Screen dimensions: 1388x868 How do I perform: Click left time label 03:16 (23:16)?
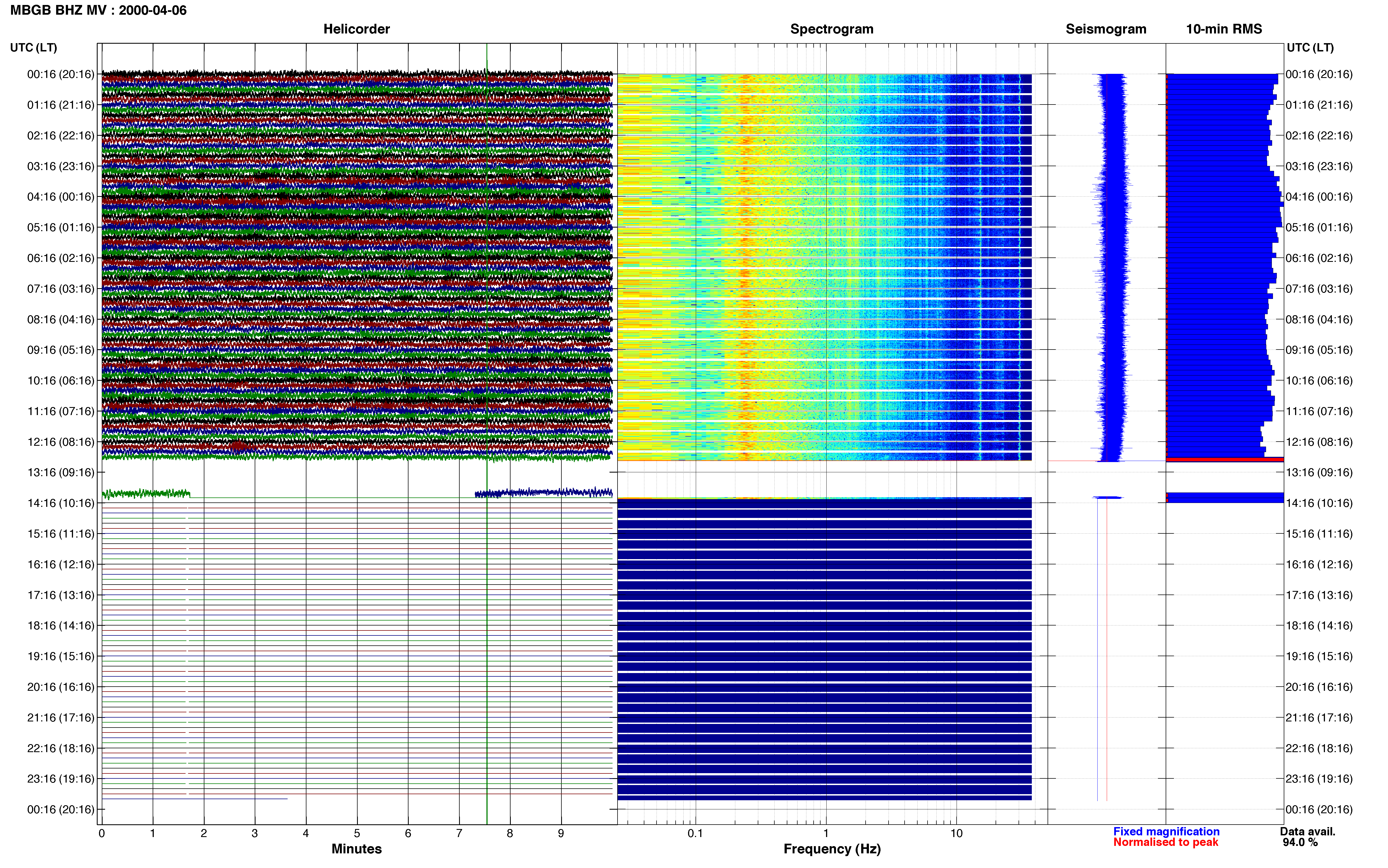61,166
